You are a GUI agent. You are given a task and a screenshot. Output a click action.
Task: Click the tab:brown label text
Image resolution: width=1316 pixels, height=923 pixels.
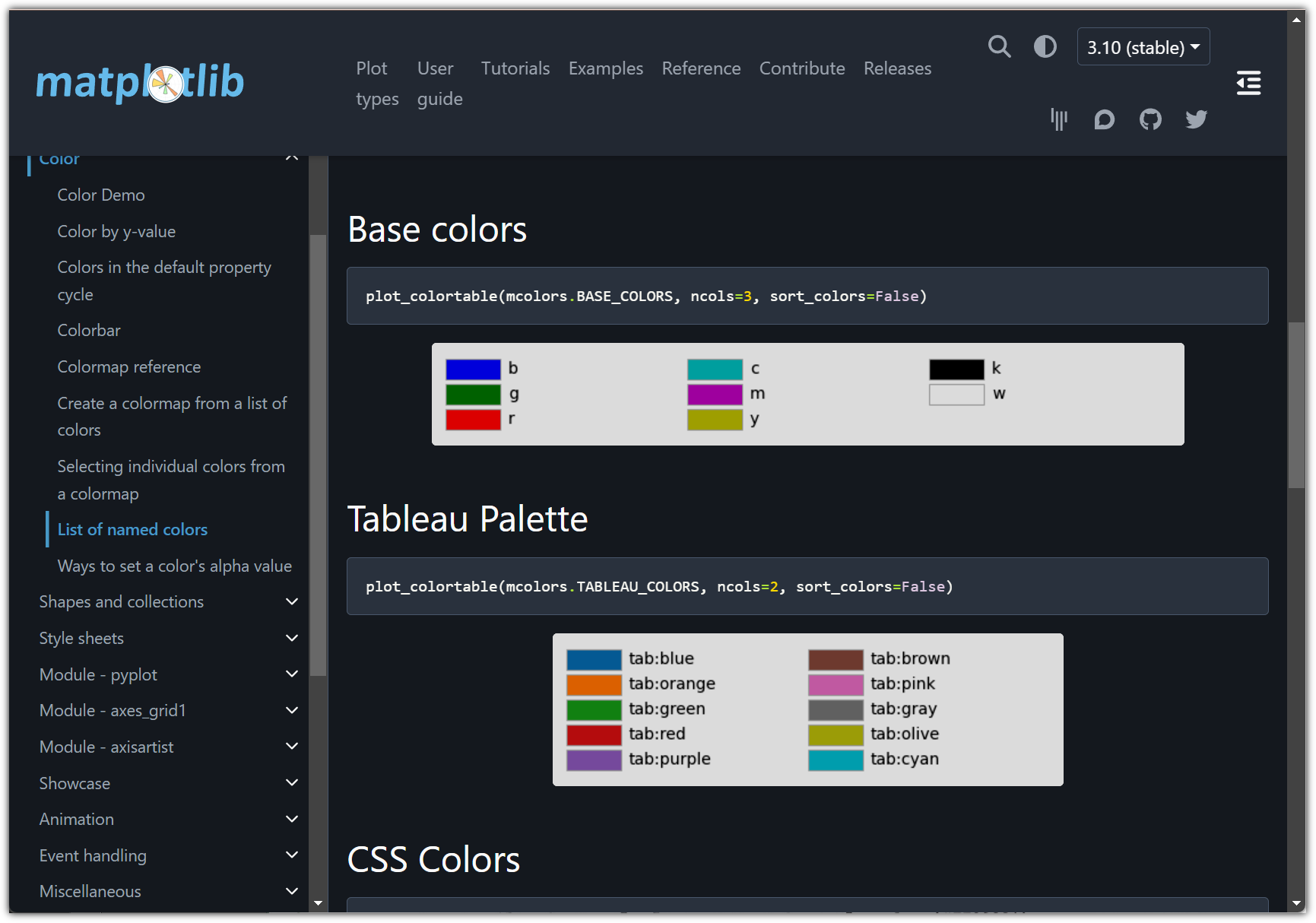tap(910, 658)
